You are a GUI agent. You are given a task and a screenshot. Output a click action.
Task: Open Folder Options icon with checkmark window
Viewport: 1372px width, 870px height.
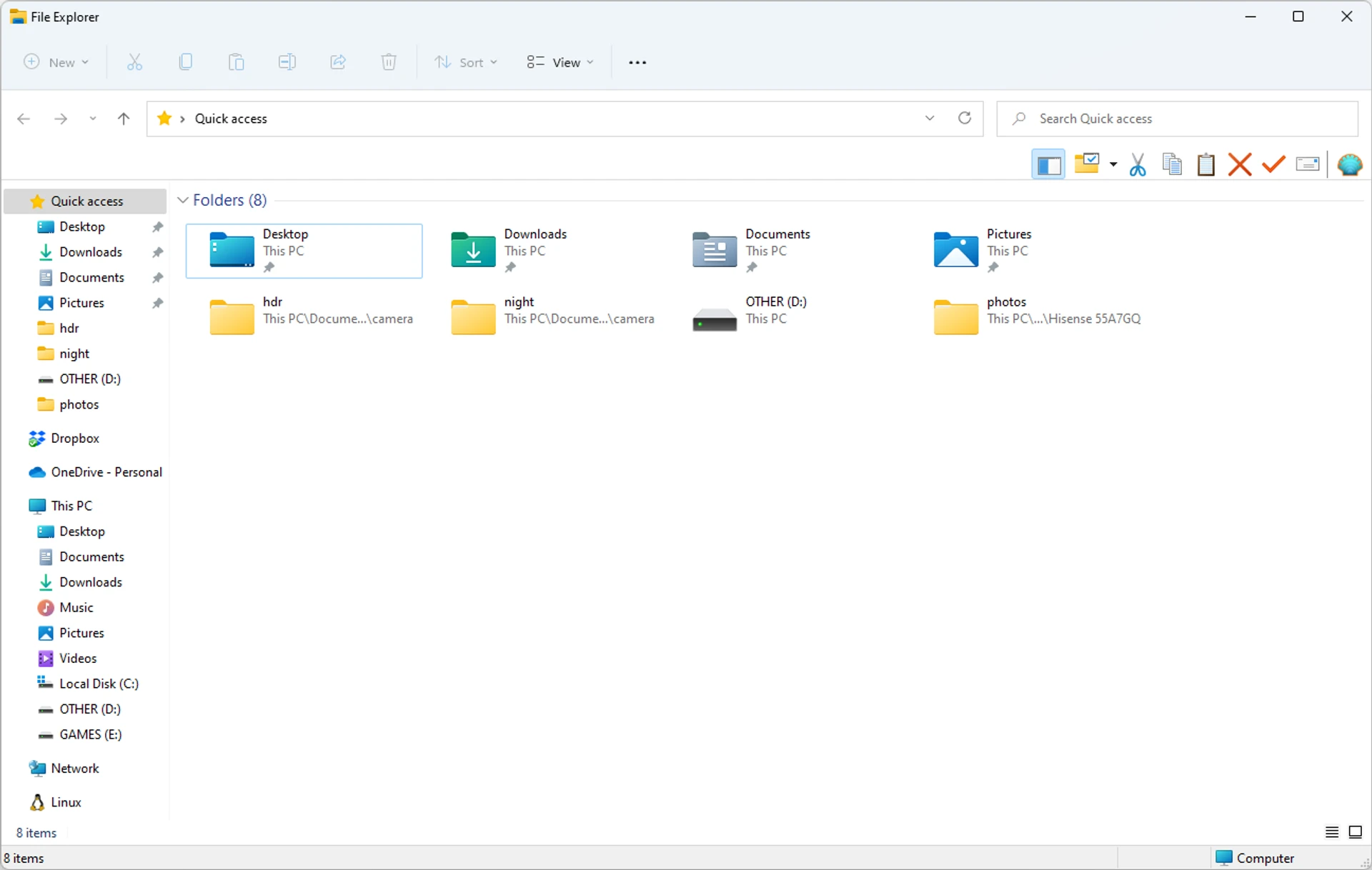tap(1087, 164)
